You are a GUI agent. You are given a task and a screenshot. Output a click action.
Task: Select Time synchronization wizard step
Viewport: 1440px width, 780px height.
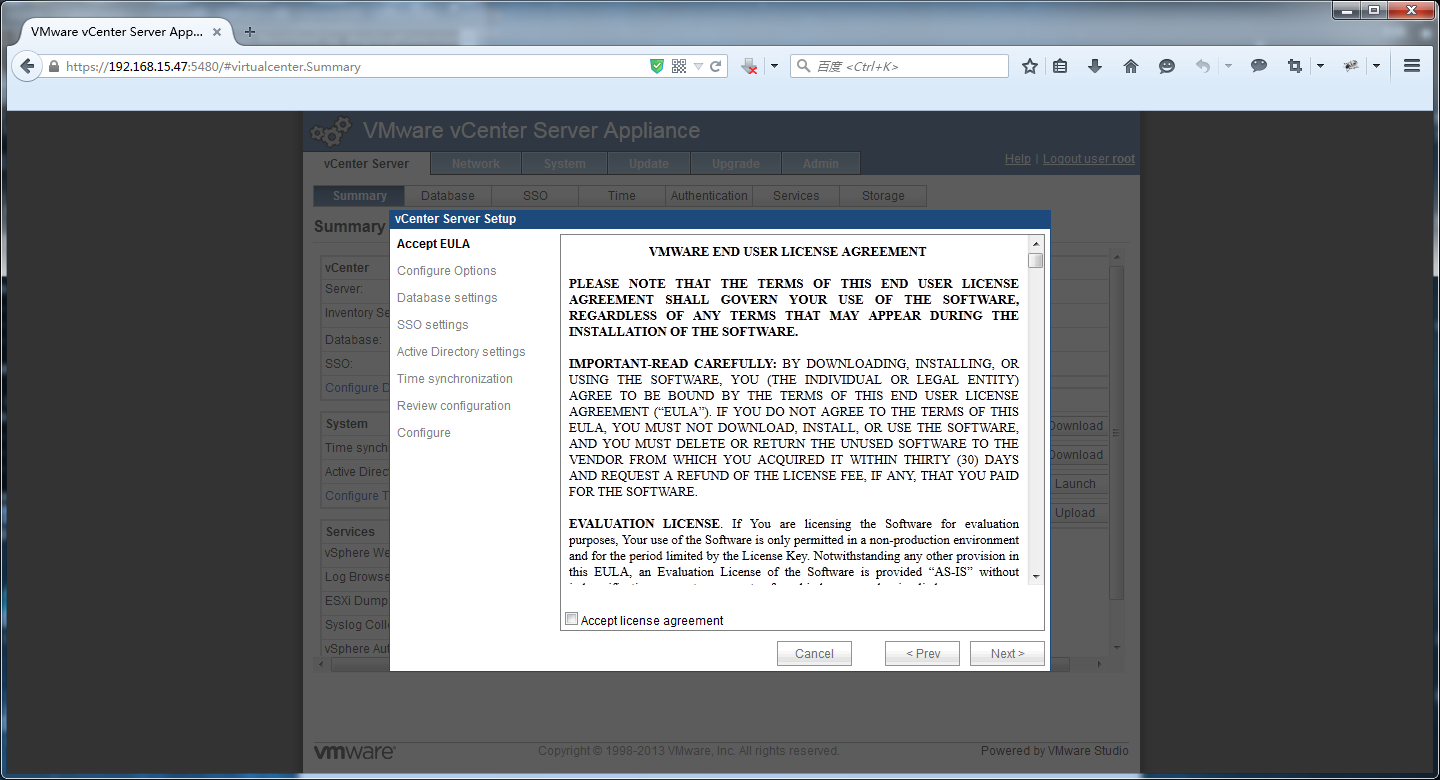coord(455,379)
